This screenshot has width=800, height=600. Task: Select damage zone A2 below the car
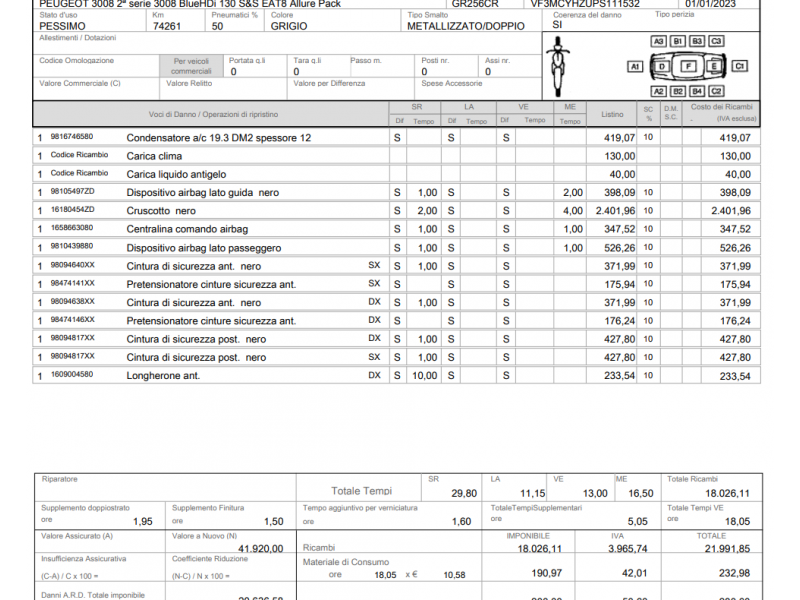(x=659, y=91)
